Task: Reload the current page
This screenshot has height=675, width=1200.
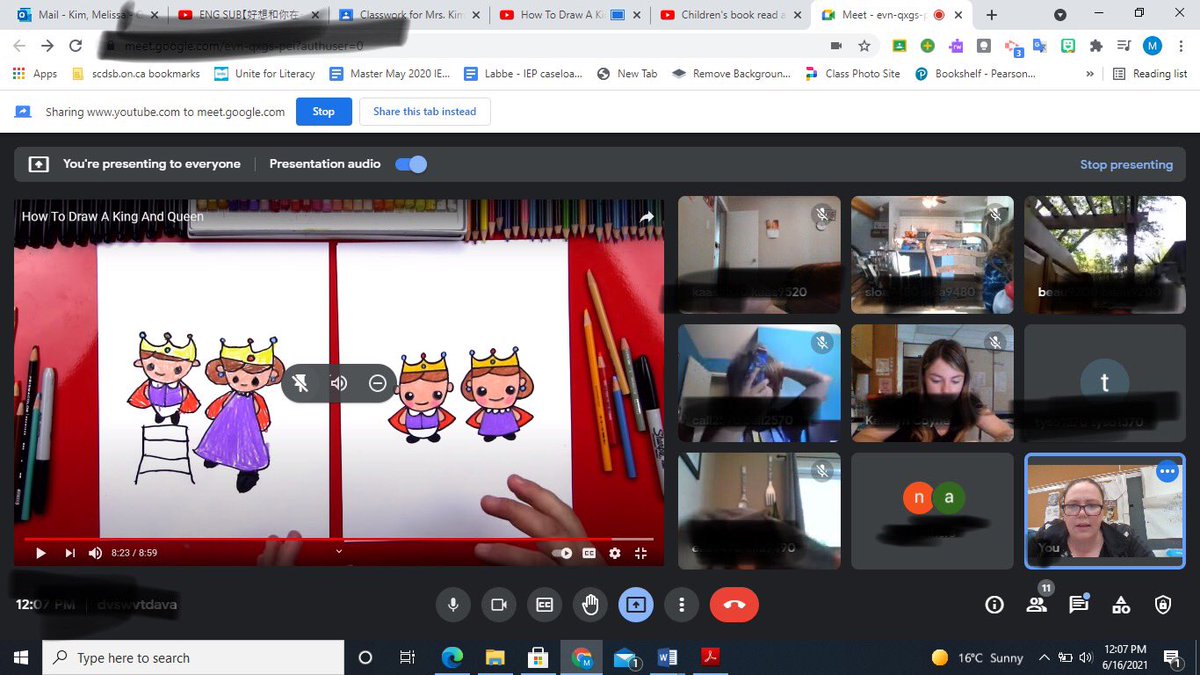Action: (x=75, y=46)
